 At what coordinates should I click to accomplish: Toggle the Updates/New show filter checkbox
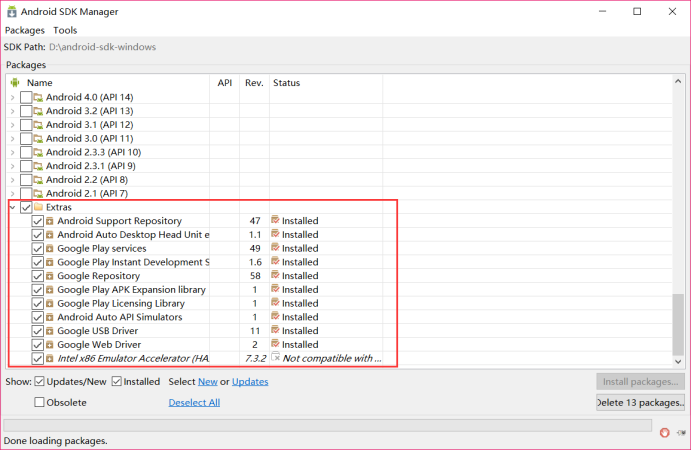tap(39, 382)
